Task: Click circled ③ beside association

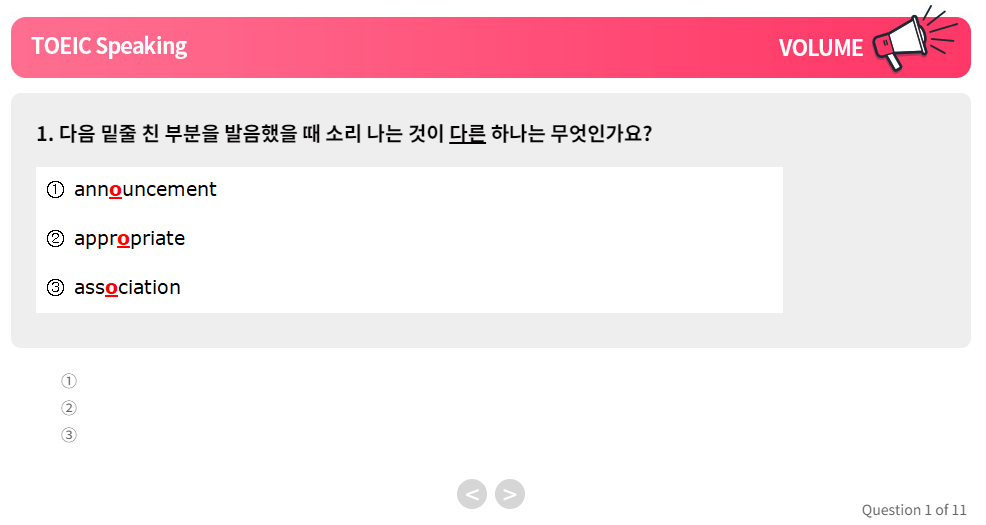Action: click(55, 287)
